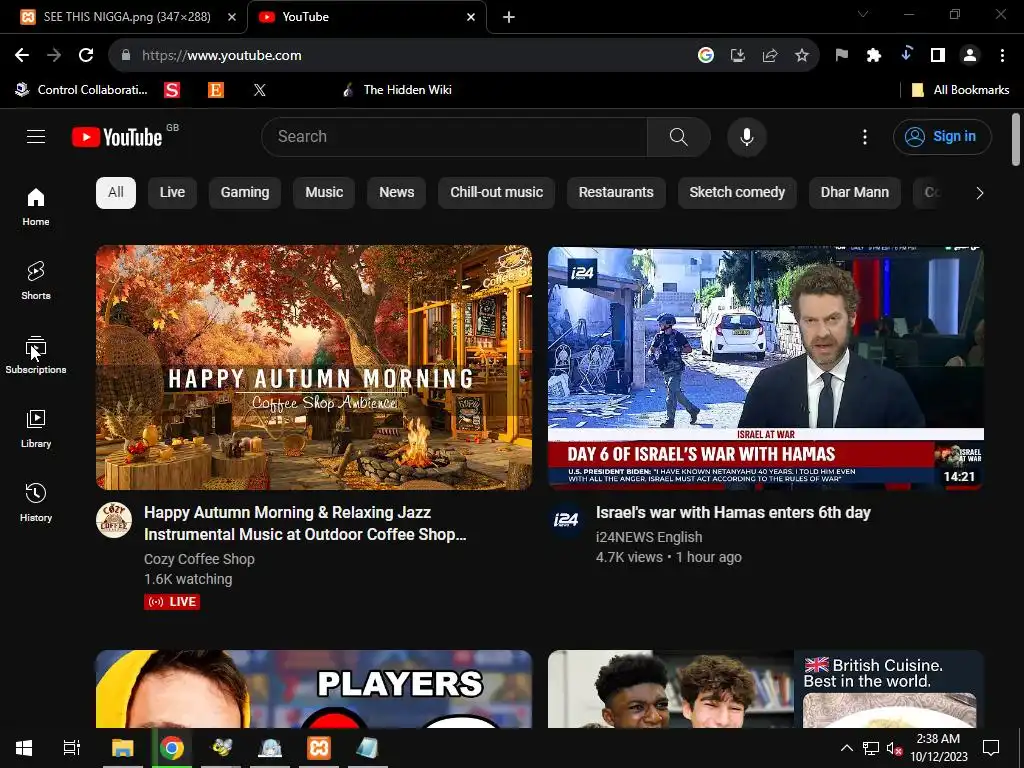The height and width of the screenshot is (768, 1024).
Task: Click the browser address bar URL
Action: coord(222,56)
